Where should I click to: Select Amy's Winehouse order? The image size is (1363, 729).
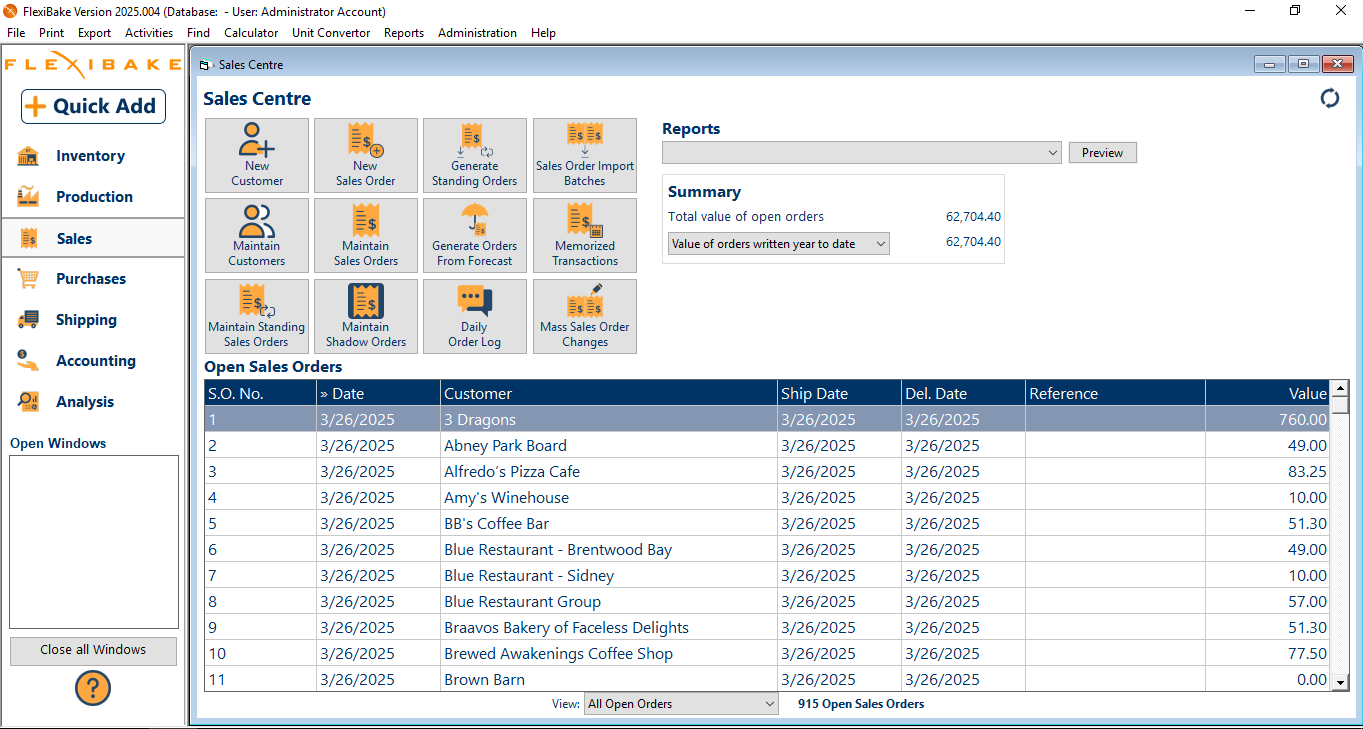tap(768, 497)
